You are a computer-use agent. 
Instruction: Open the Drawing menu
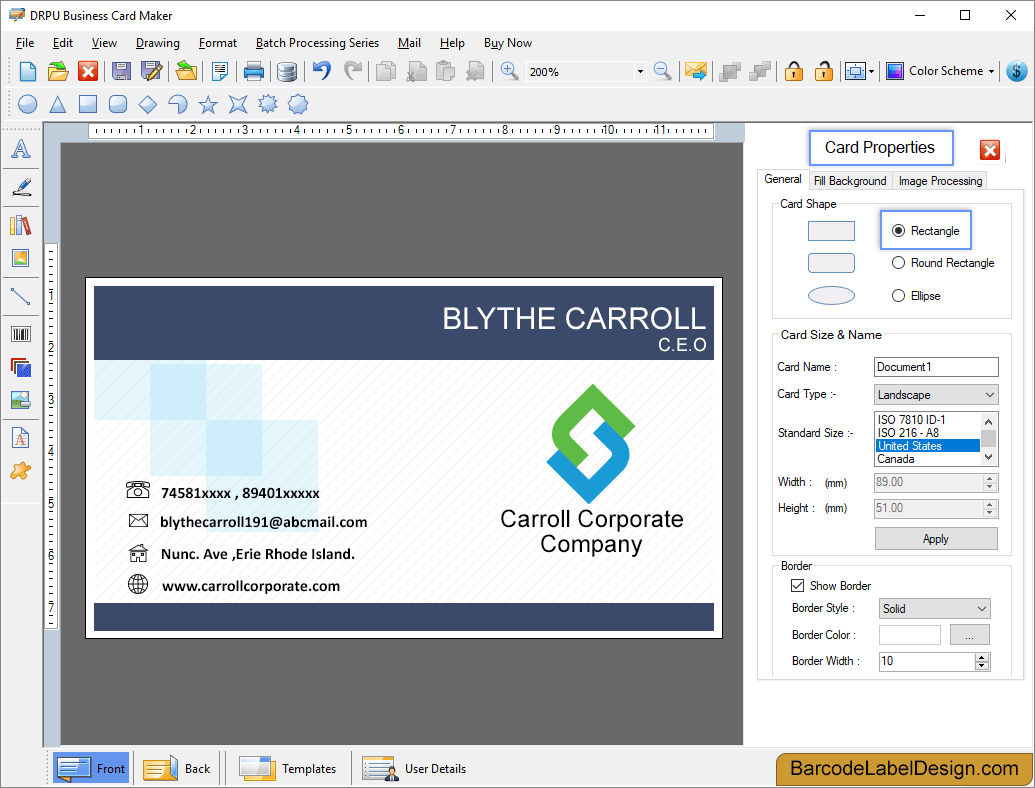click(158, 43)
